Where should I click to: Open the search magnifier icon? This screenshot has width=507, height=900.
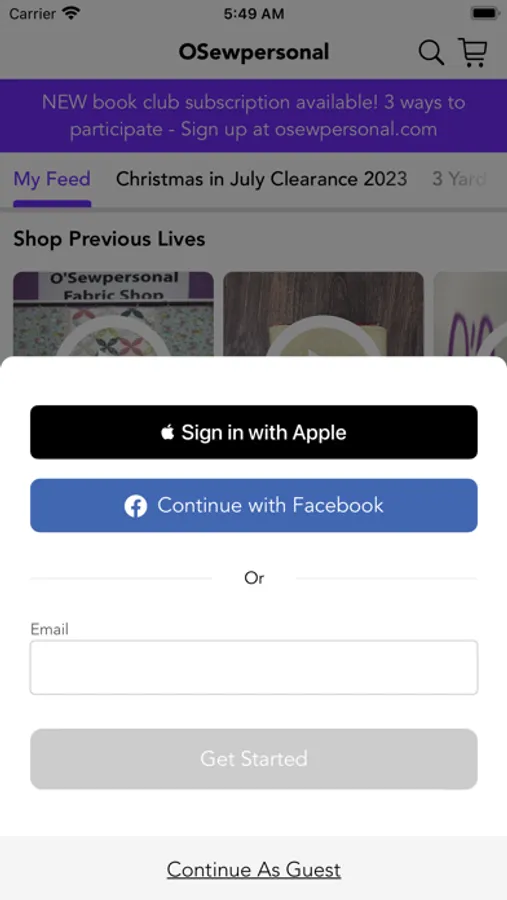coord(431,53)
